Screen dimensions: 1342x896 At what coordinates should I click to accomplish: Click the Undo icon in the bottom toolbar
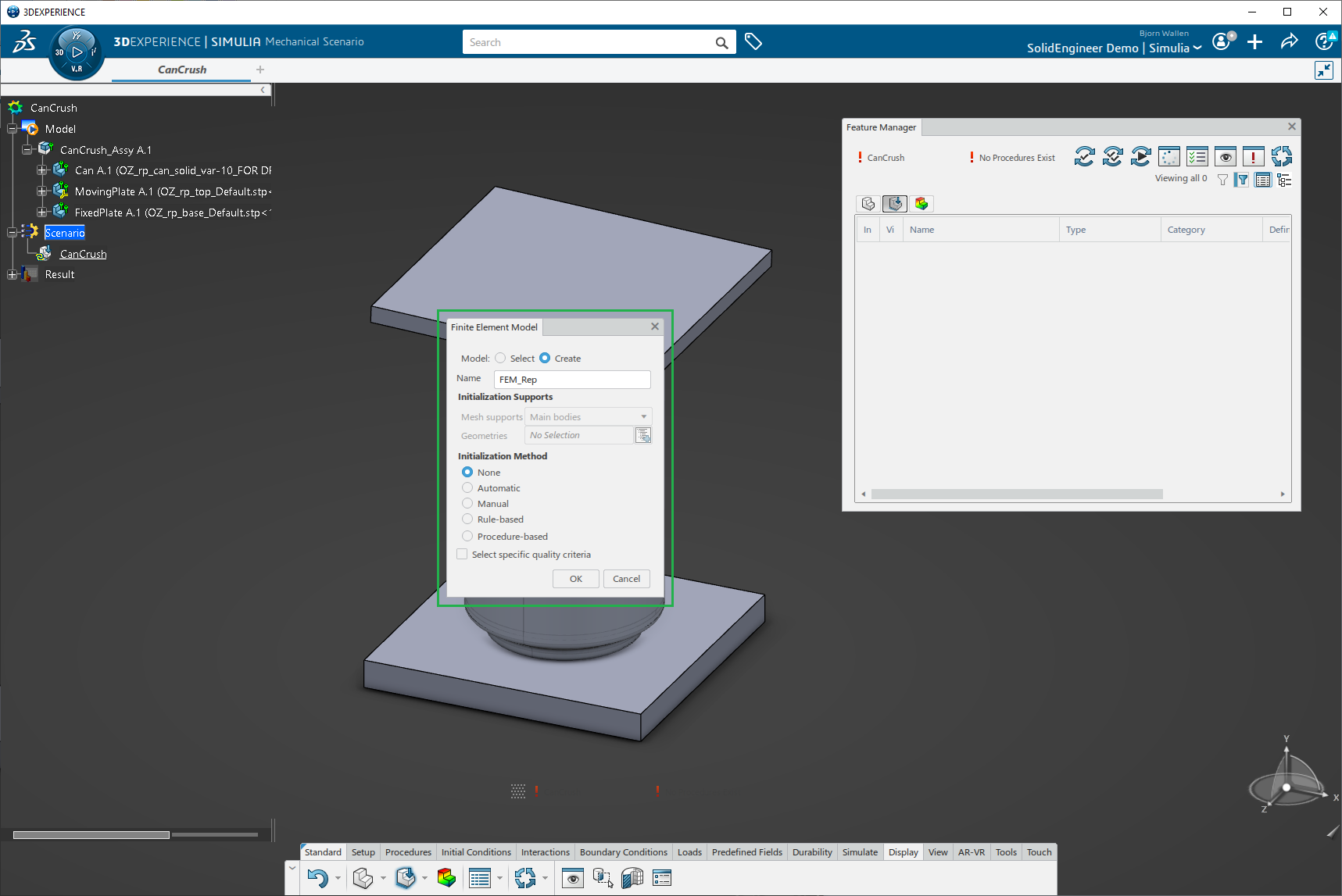(317, 878)
